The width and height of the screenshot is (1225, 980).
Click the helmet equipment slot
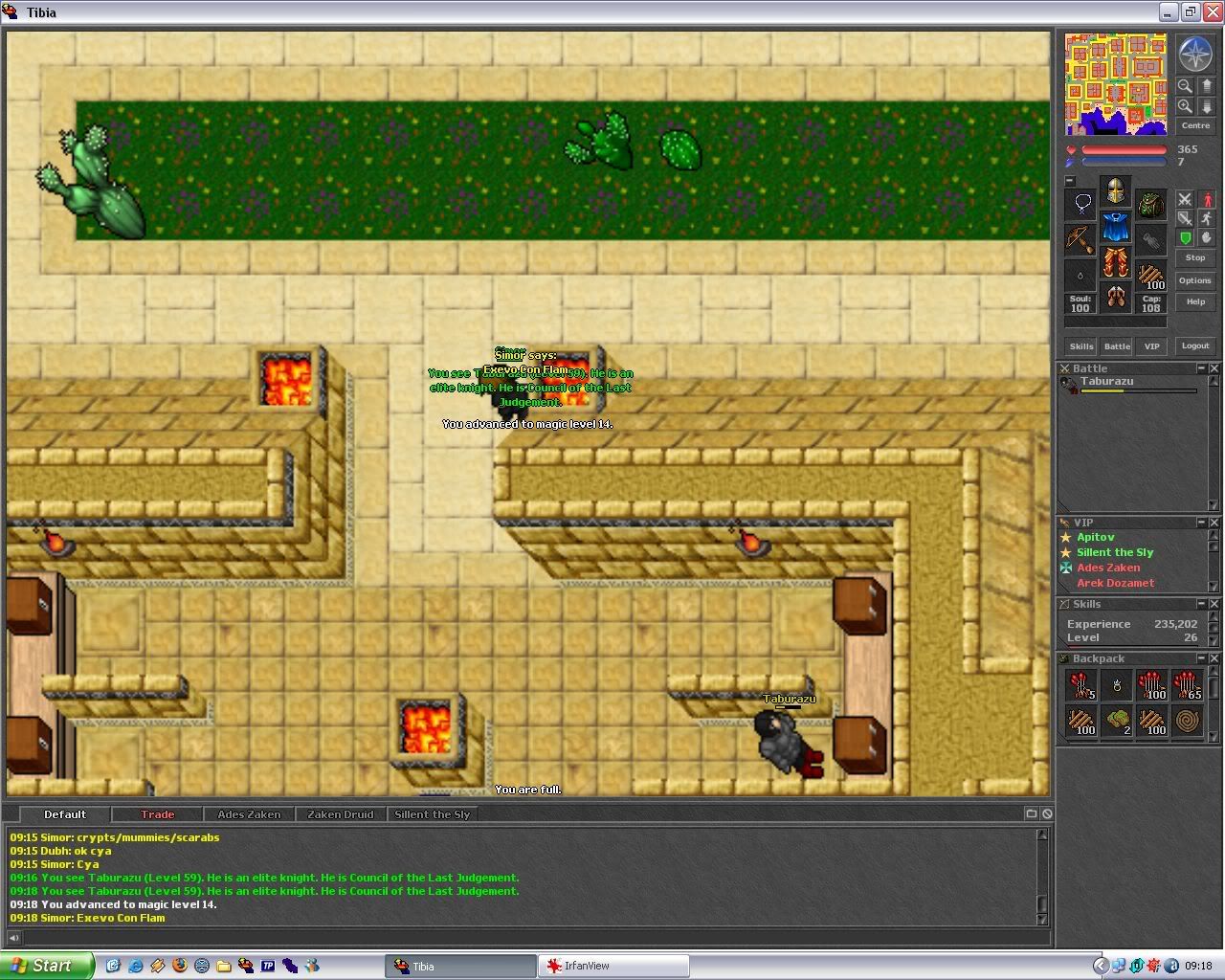1115,191
